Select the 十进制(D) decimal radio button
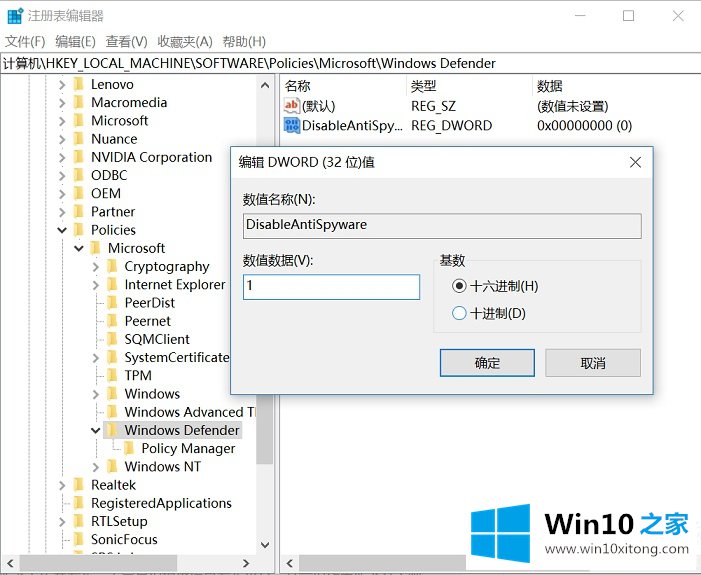 [459, 313]
